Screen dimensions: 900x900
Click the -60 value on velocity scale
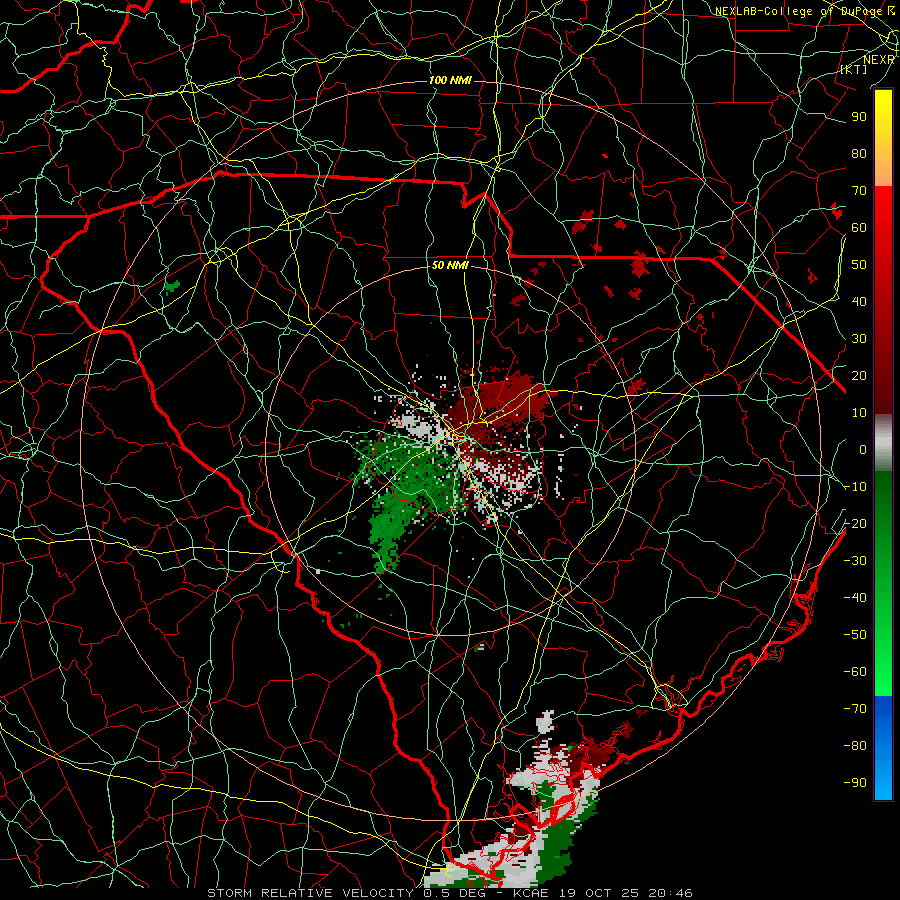[855, 672]
